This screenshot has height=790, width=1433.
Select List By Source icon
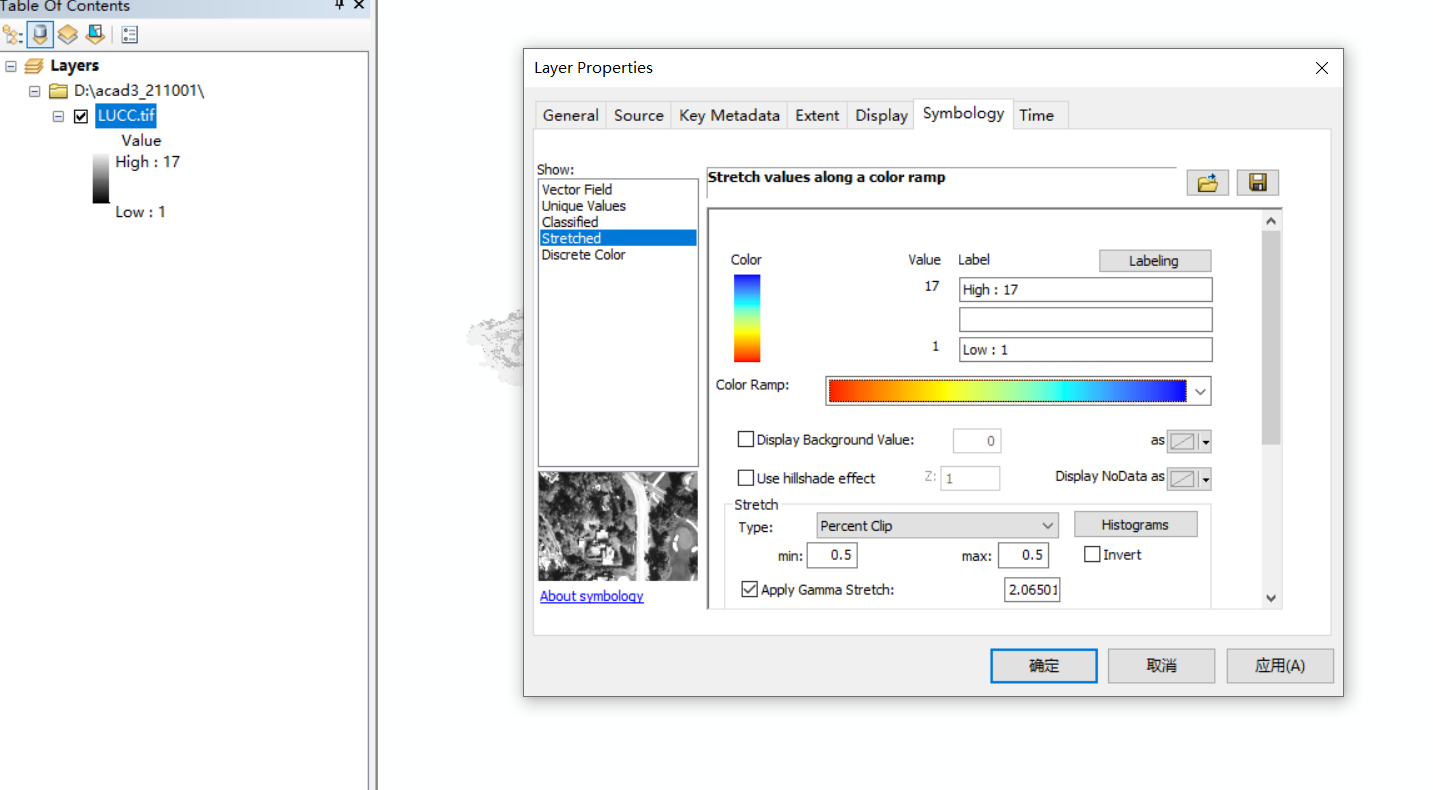(40, 35)
